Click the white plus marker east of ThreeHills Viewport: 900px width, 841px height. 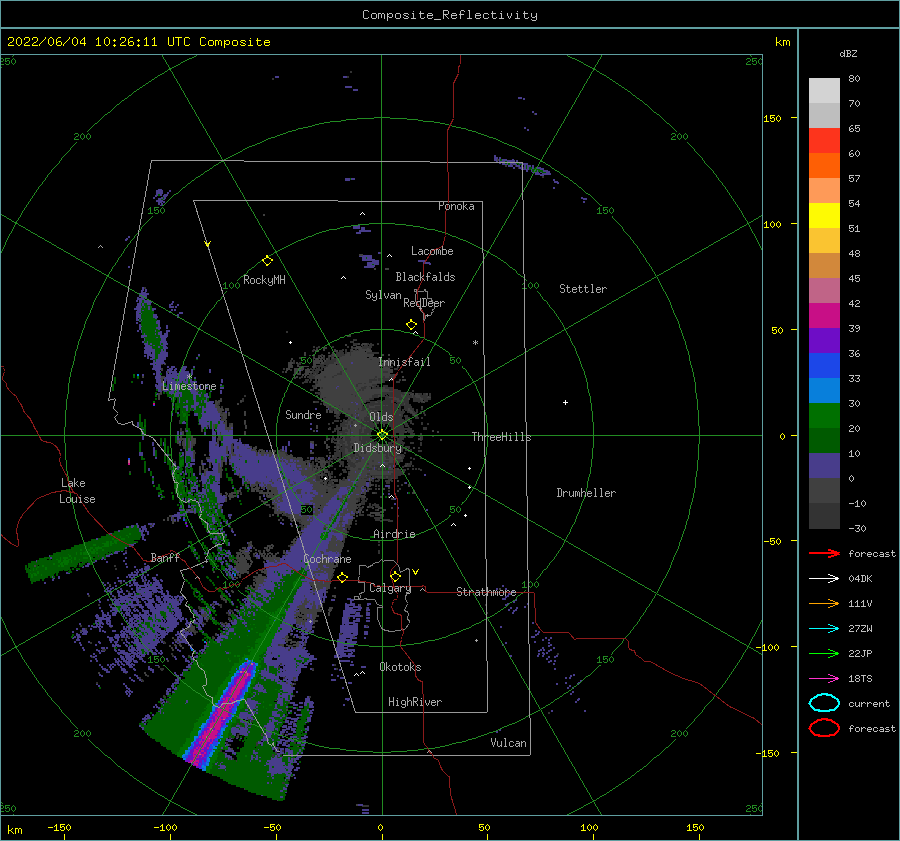[x=565, y=402]
